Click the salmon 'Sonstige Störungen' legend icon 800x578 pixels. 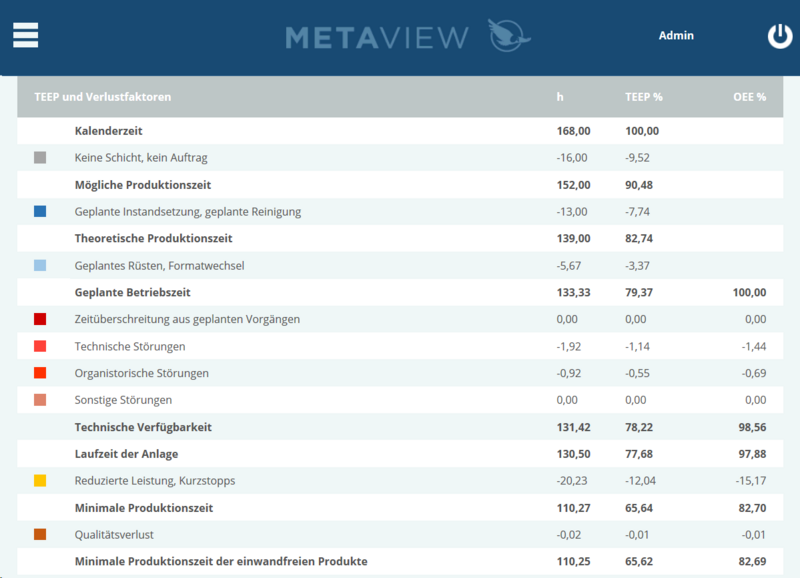41,400
